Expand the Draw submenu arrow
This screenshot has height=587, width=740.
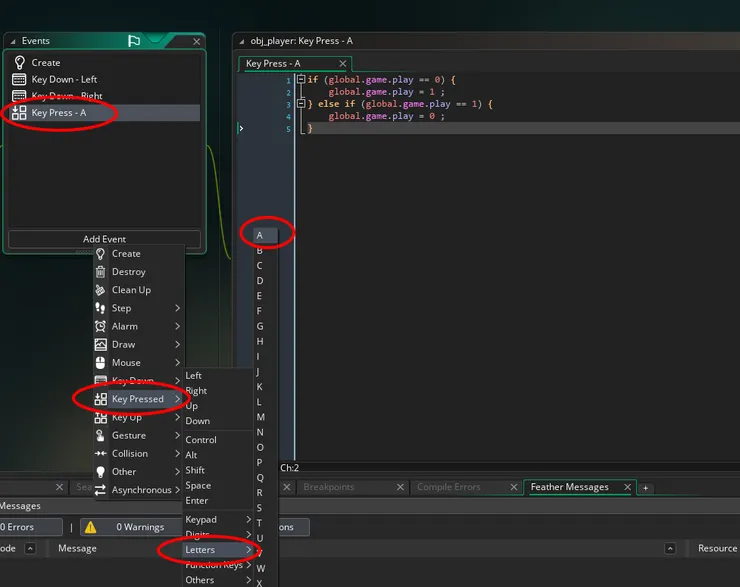[177, 344]
